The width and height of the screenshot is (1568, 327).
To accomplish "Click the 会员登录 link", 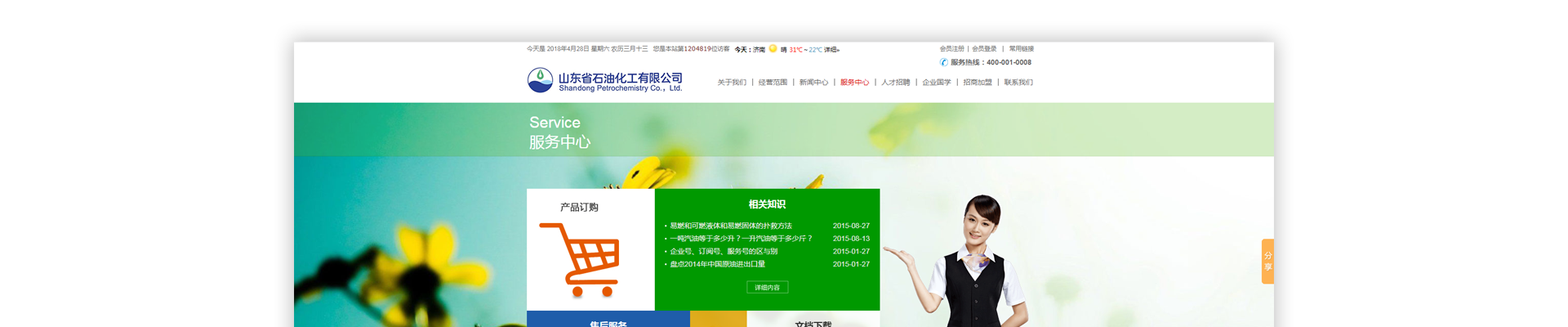I will tap(984, 49).
